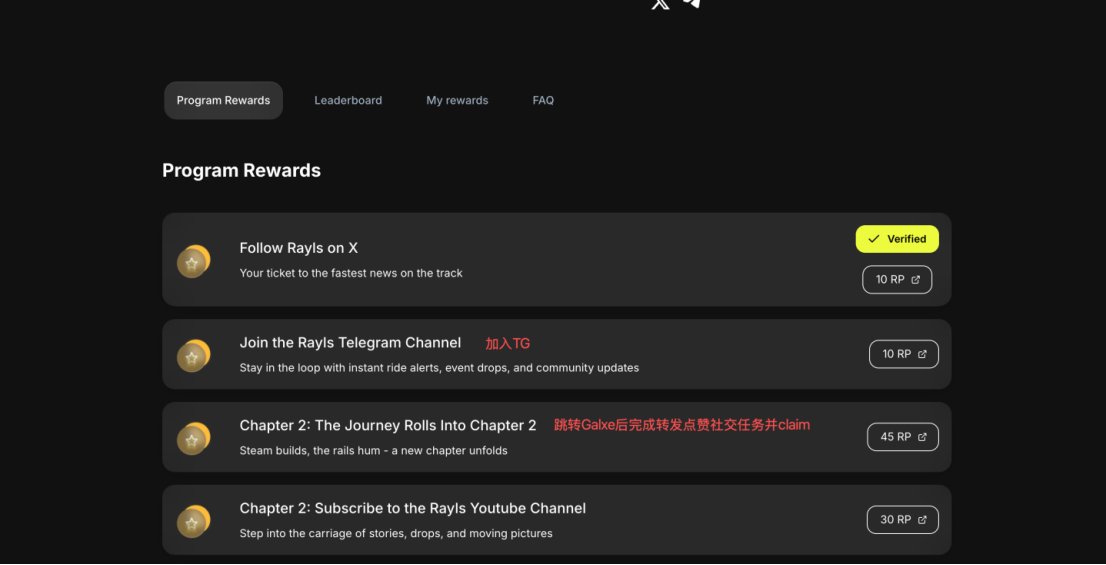Click the 'Join the Rayls Telegram Channel' title
This screenshot has height=565, width=1106.
350,343
